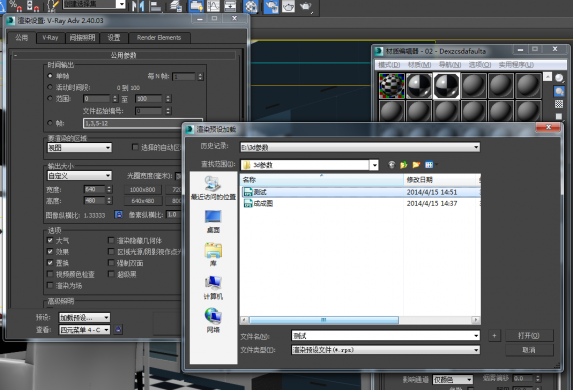Click the Render Setup teapot icon
The height and width of the screenshot is (390, 573).
[x=271, y=6]
